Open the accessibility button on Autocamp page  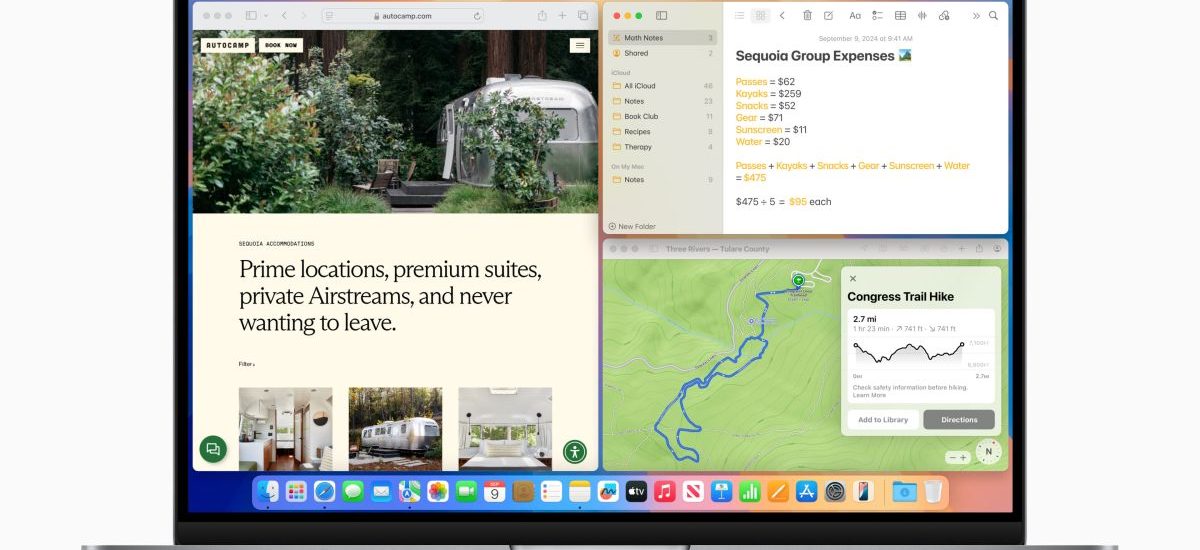click(574, 451)
